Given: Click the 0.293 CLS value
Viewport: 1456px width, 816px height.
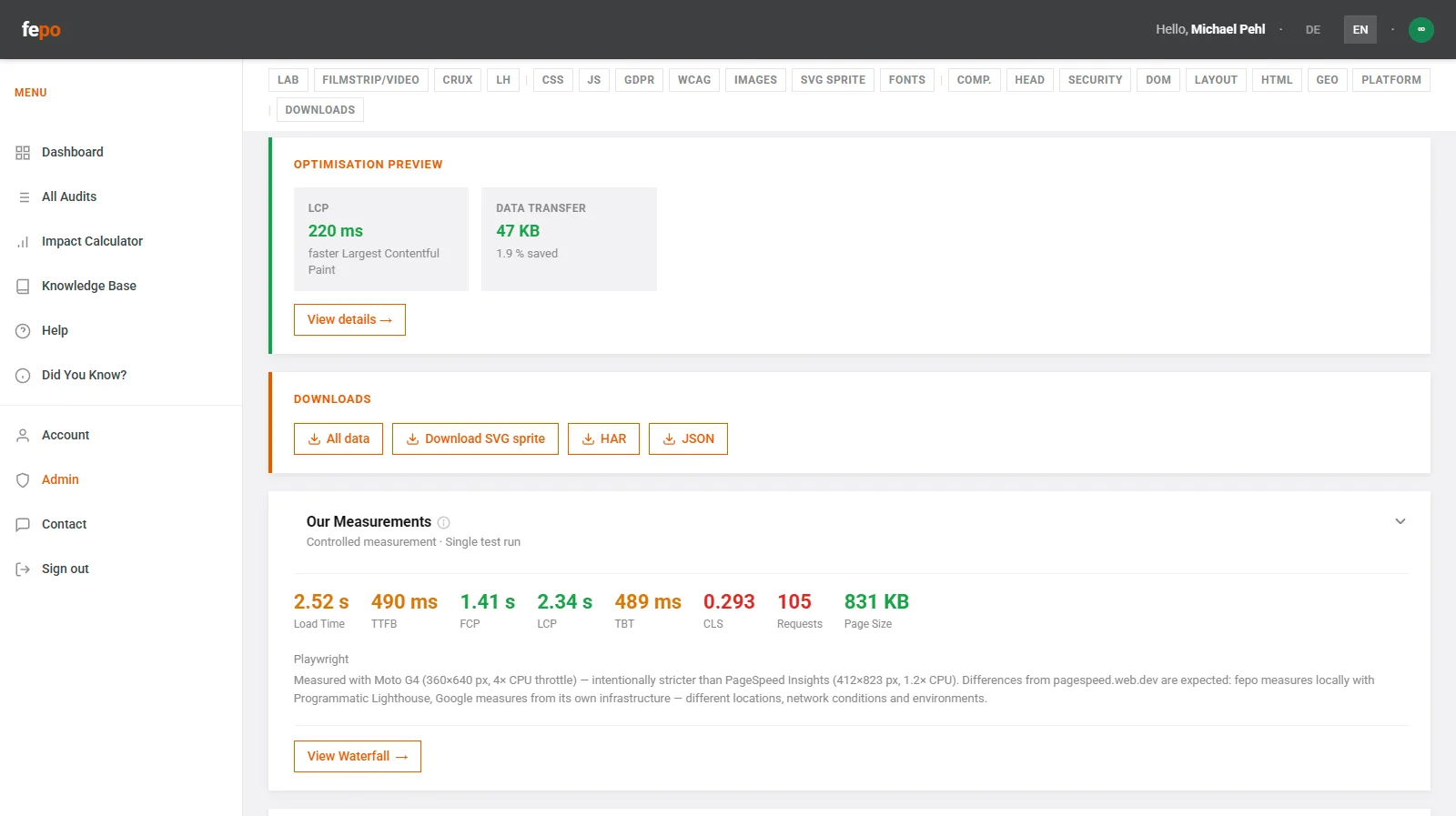Looking at the screenshot, I should 729,602.
